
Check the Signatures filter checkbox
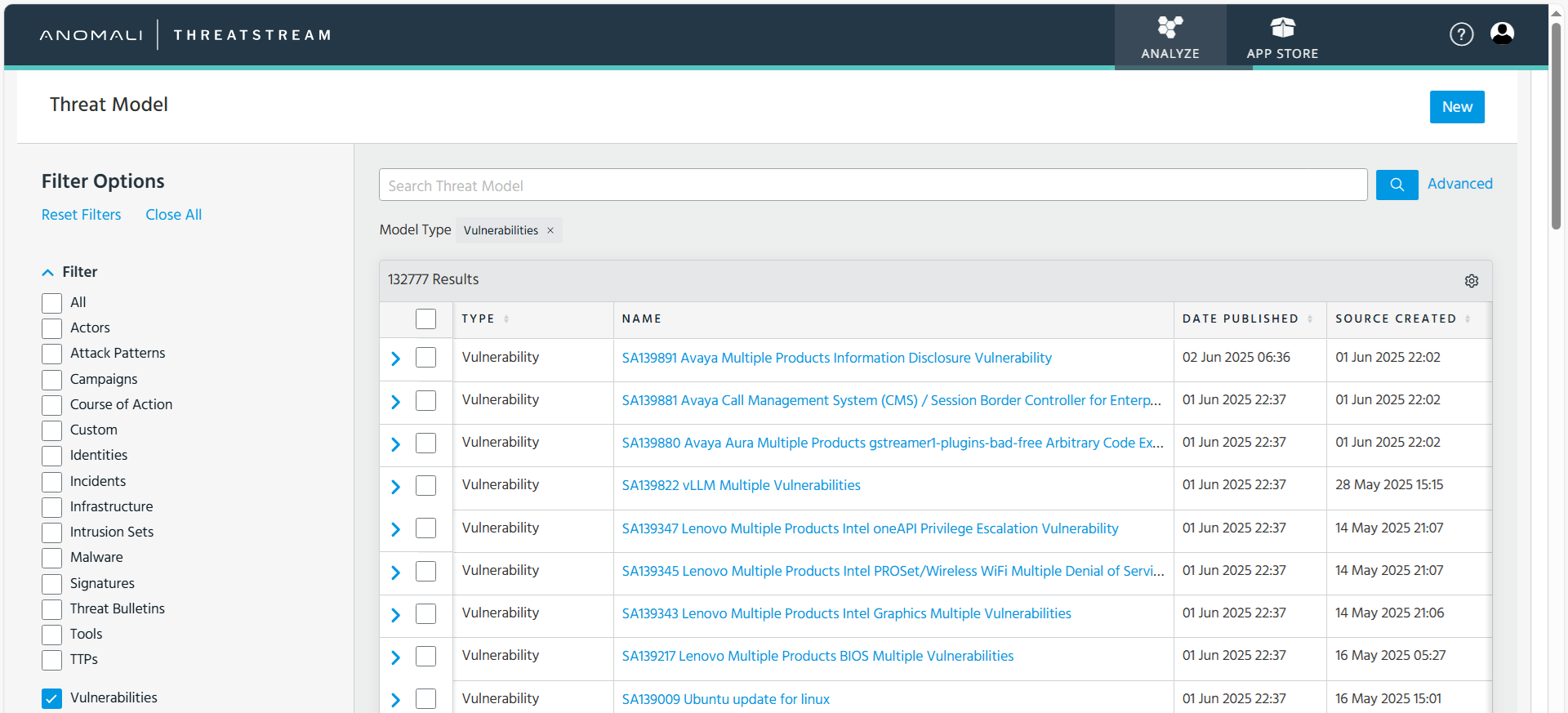point(51,584)
